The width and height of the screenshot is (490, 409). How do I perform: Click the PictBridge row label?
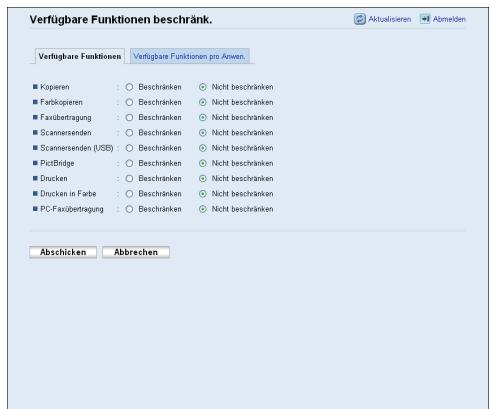(57, 163)
